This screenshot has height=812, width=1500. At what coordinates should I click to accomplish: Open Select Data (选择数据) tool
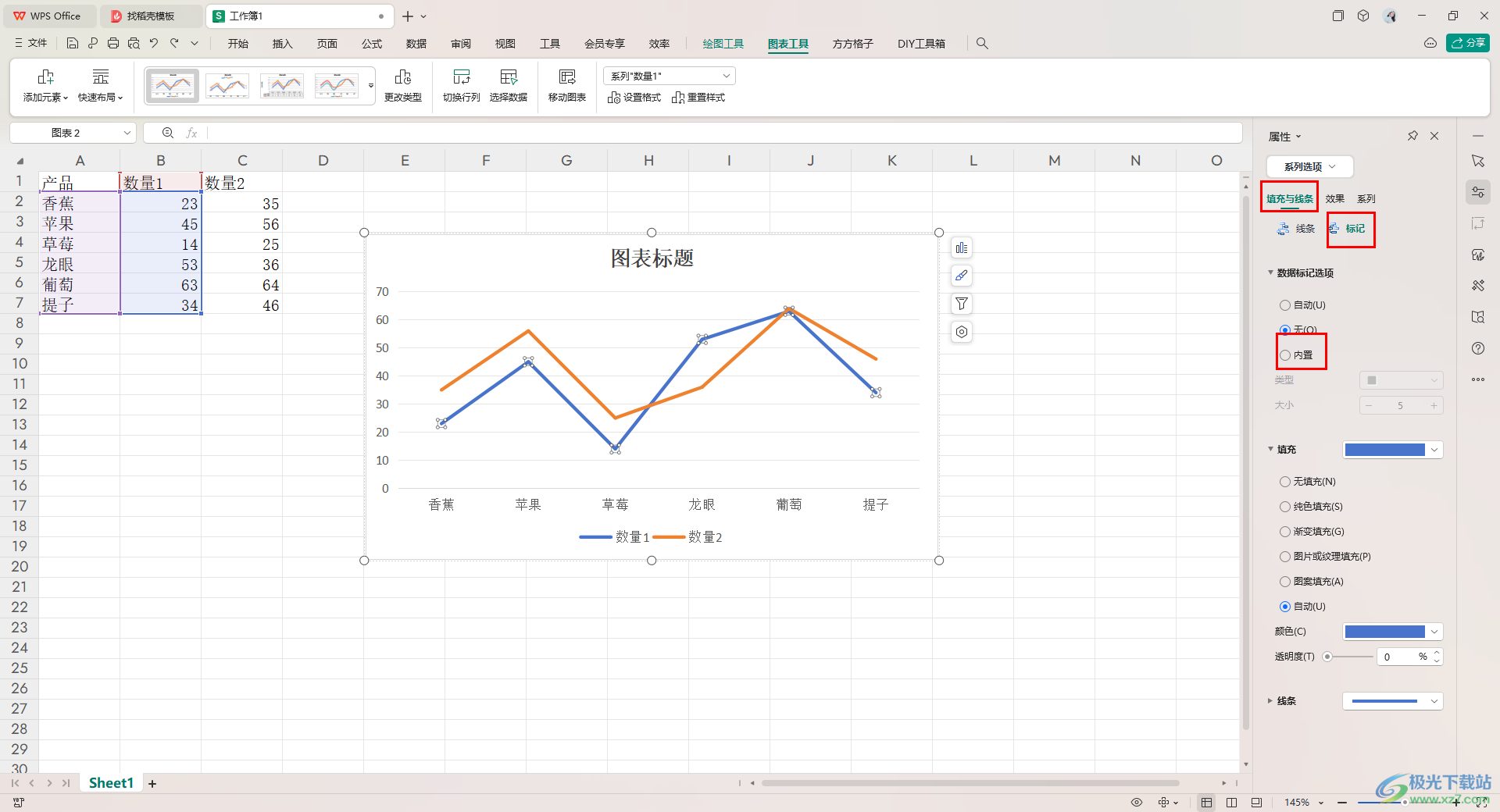click(x=509, y=85)
